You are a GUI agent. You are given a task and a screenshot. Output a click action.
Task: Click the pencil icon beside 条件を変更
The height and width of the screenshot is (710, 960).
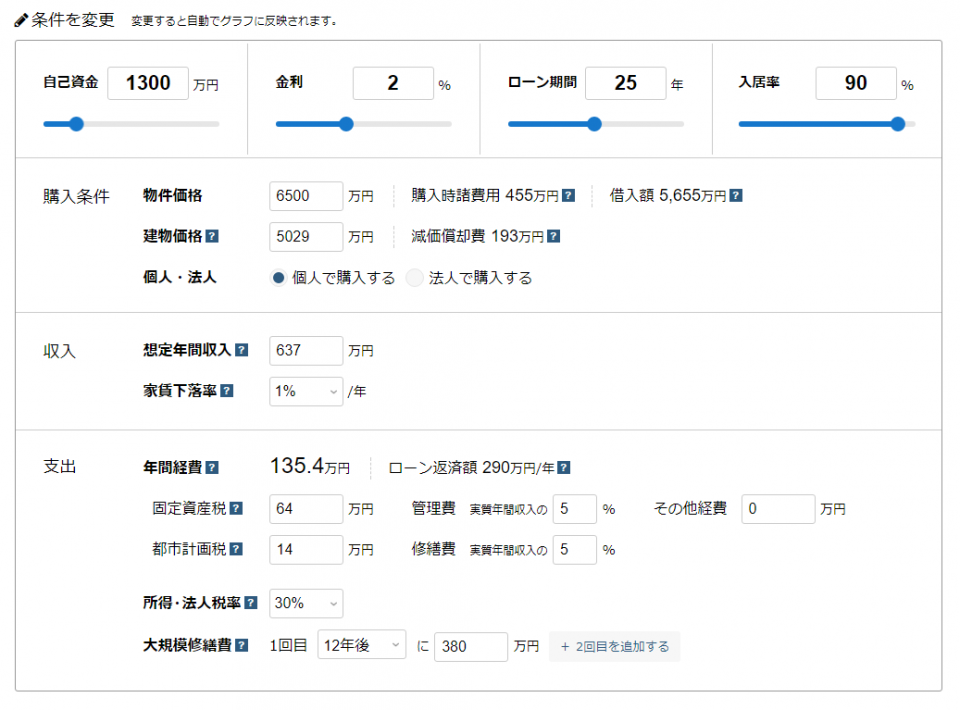pyautogui.click(x=20, y=19)
